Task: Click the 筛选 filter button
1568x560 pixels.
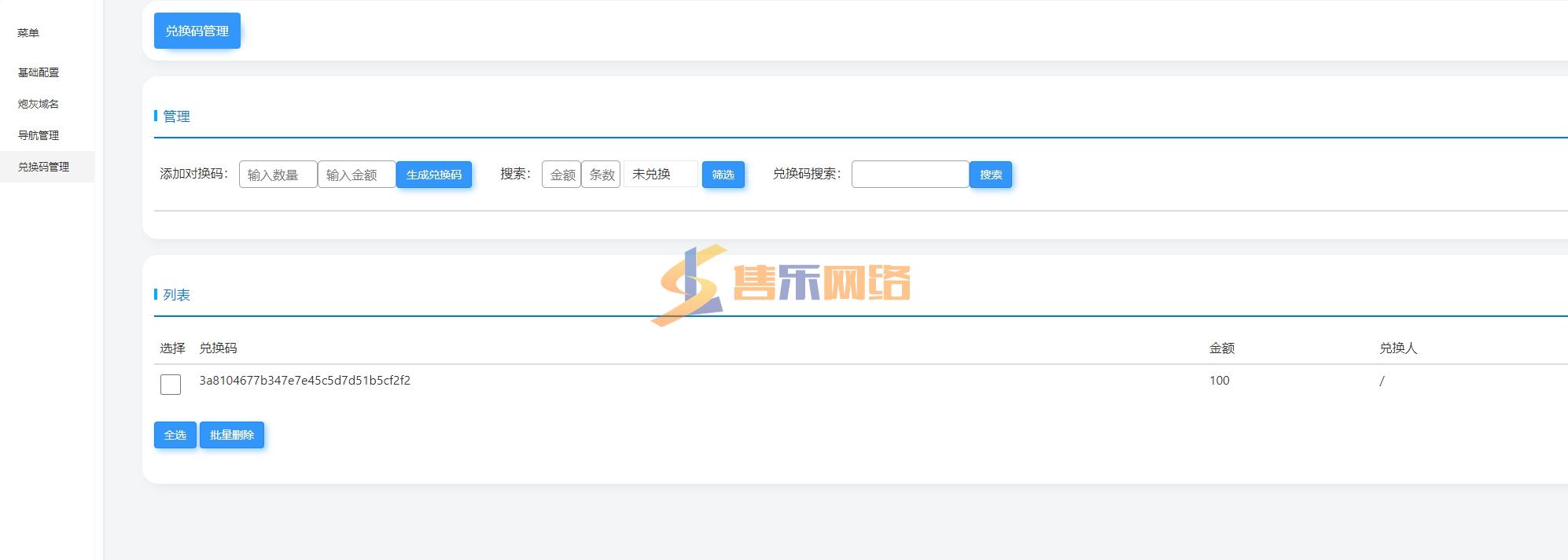Action: (723, 175)
